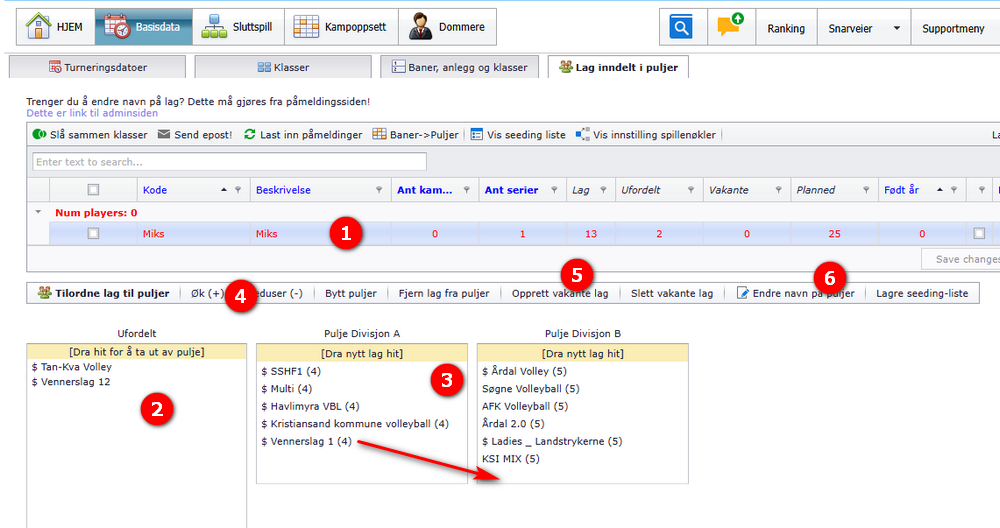Image resolution: width=1000 pixels, height=528 pixels.
Task: Expand the Snarveier dropdown arrow
Action: (x=897, y=29)
